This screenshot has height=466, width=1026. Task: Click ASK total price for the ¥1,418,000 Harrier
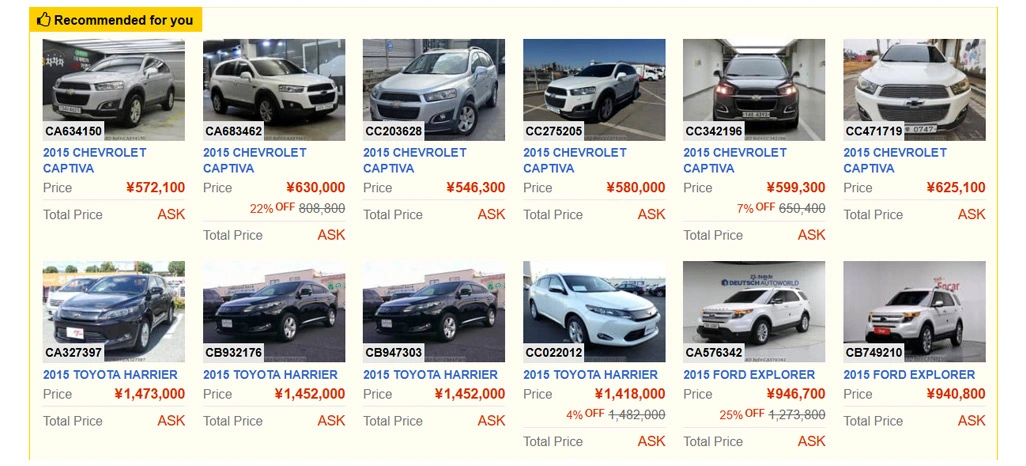(x=651, y=441)
